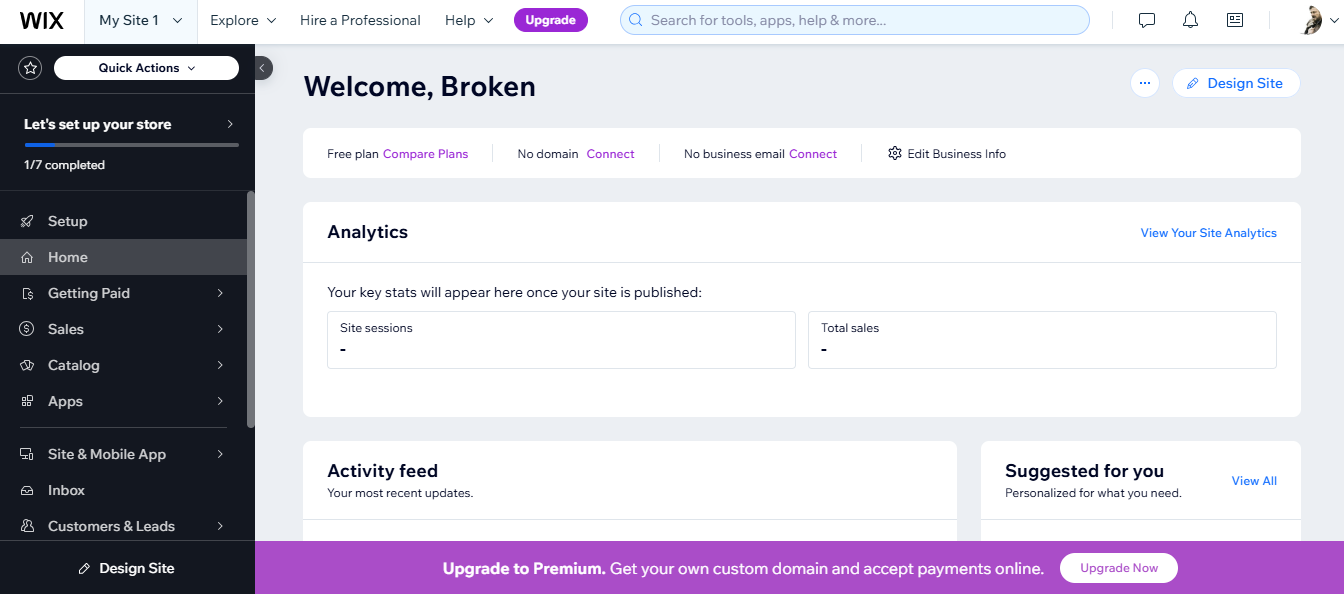The width and height of the screenshot is (1344, 594).
Task: Click the Wix logo
Action: [x=41, y=20]
